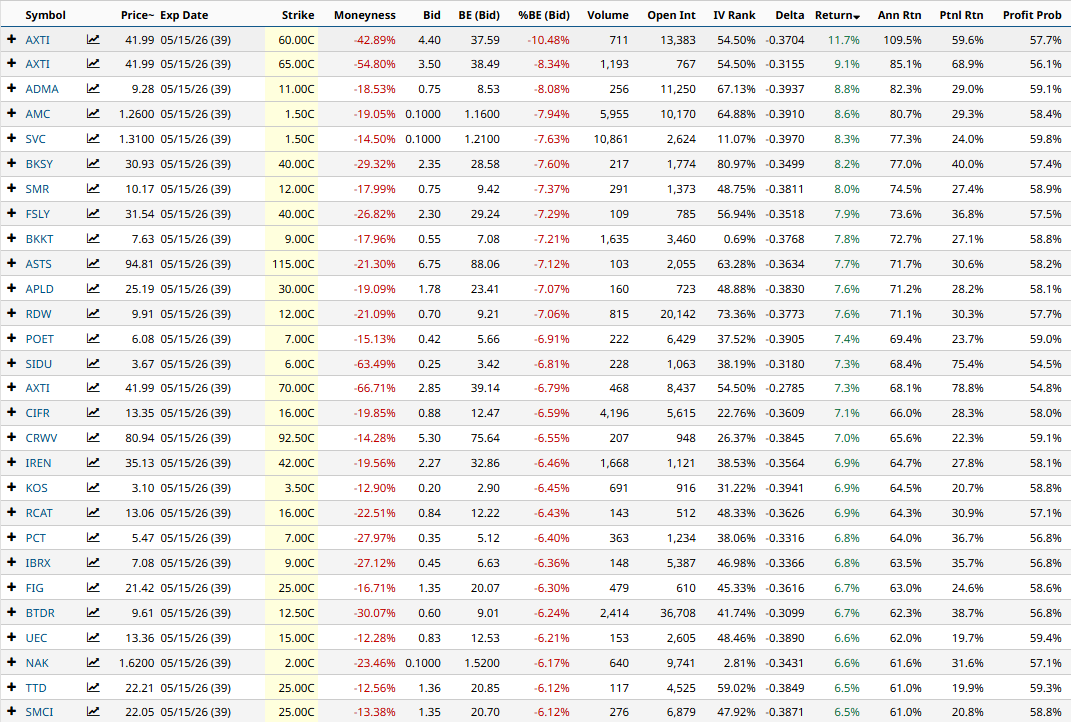Open the IREN symbol link
The height and width of the screenshot is (722, 1071).
38,463
